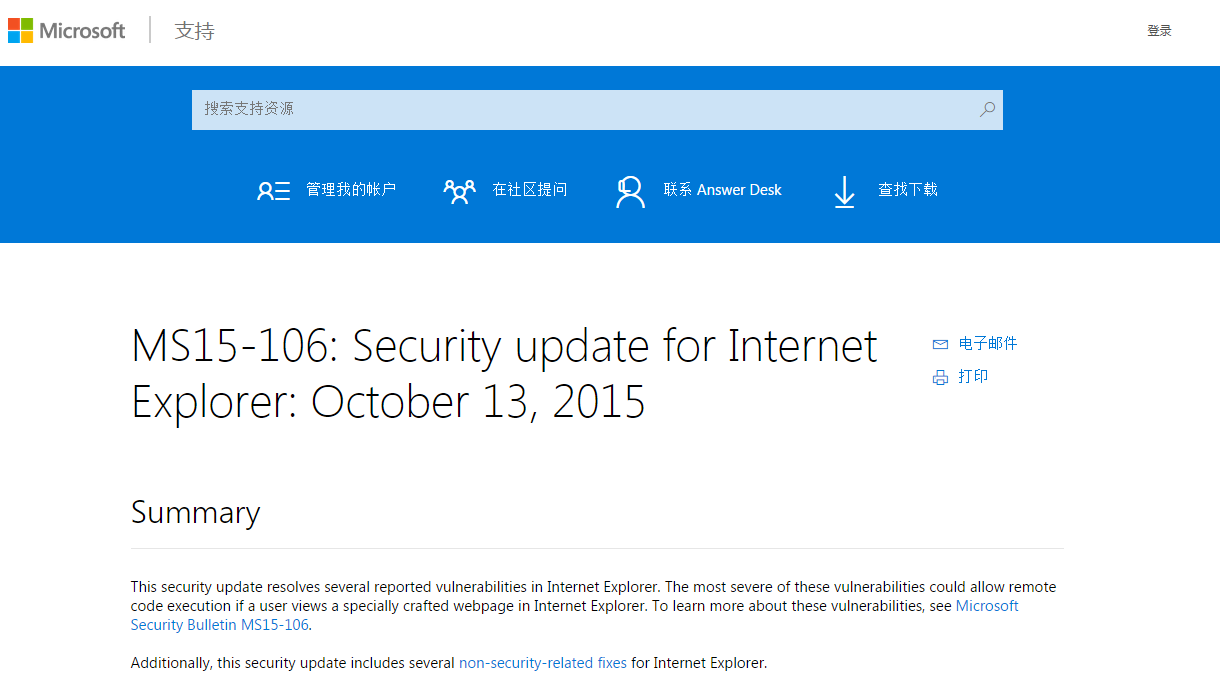The height and width of the screenshot is (700, 1220).
Task: Click 登录 to sign in
Action: (x=1159, y=31)
